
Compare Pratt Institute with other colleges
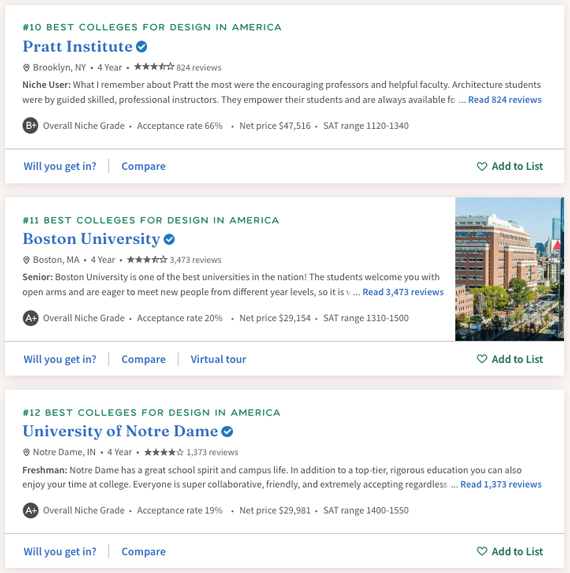point(143,166)
